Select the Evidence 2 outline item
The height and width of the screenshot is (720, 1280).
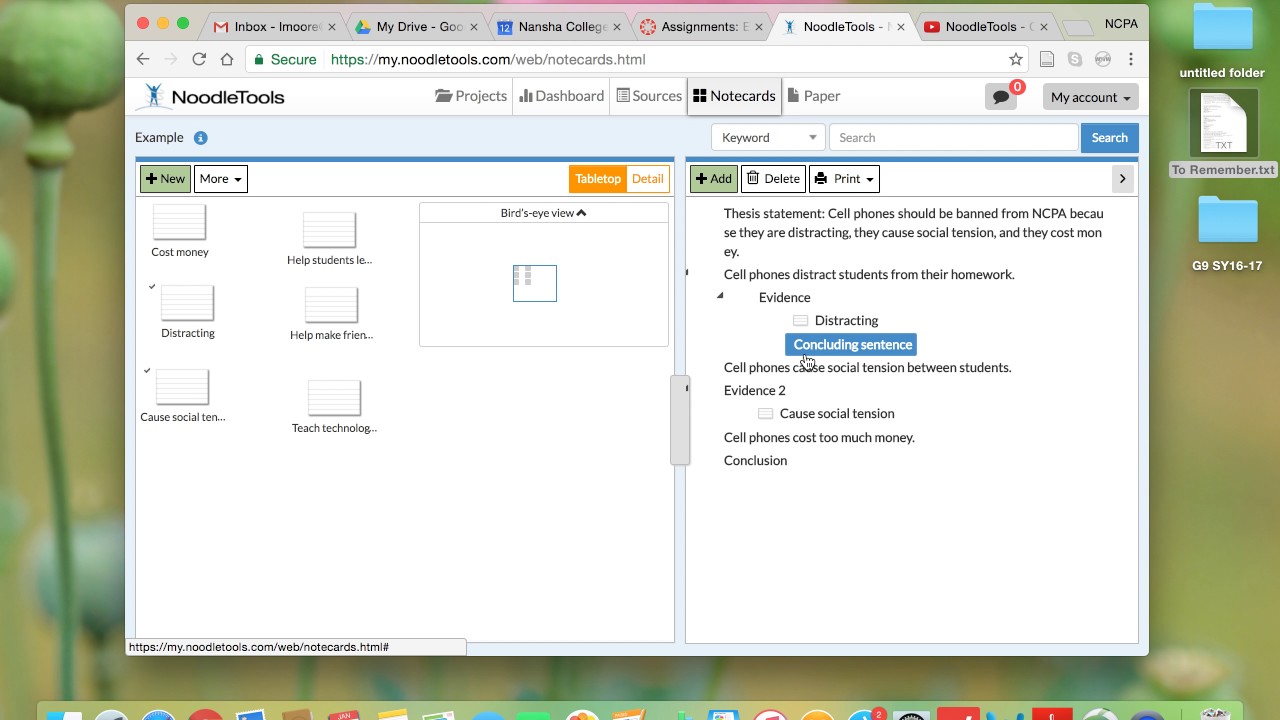(x=755, y=391)
